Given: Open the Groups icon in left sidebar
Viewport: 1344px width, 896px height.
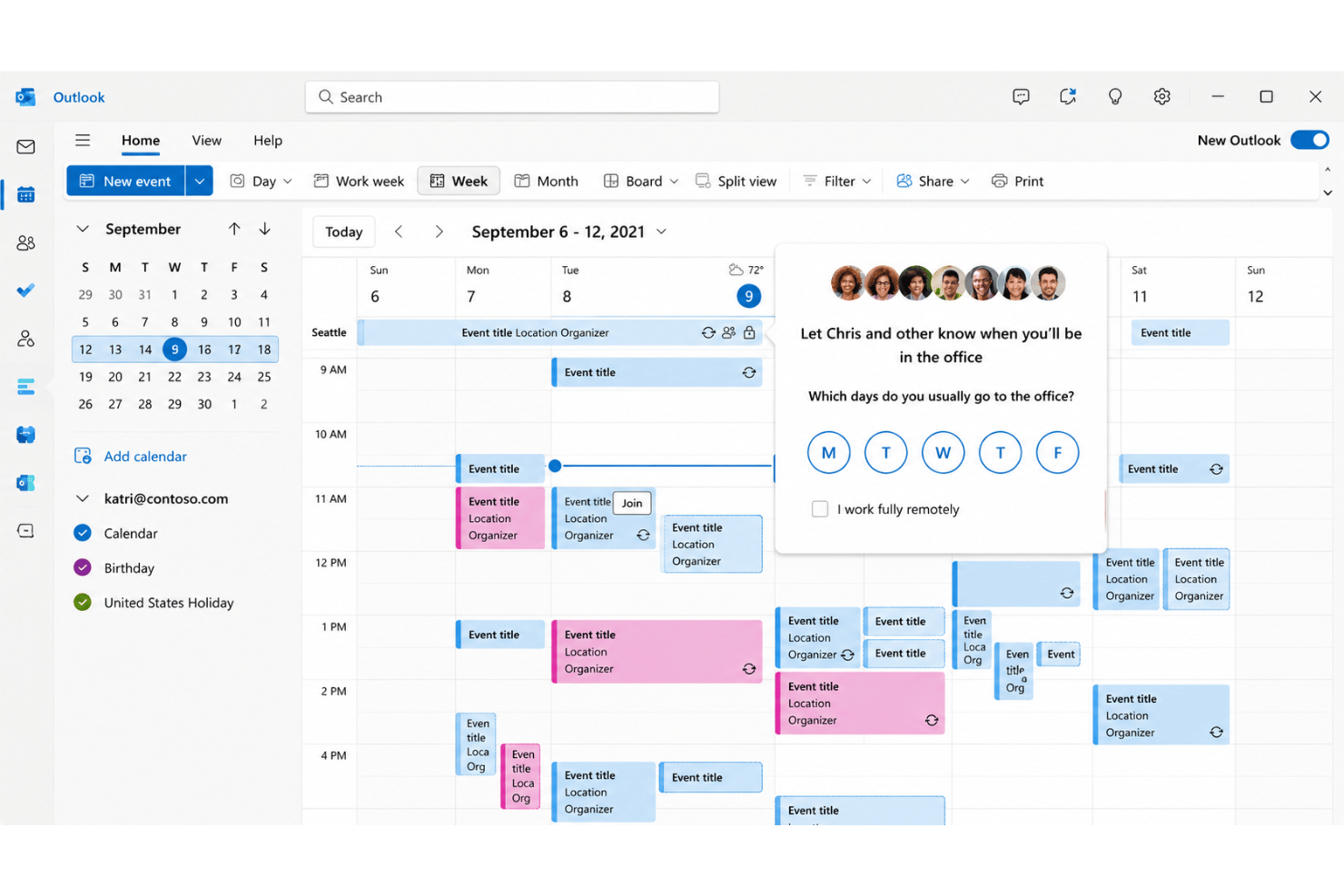Looking at the screenshot, I should [x=25, y=339].
